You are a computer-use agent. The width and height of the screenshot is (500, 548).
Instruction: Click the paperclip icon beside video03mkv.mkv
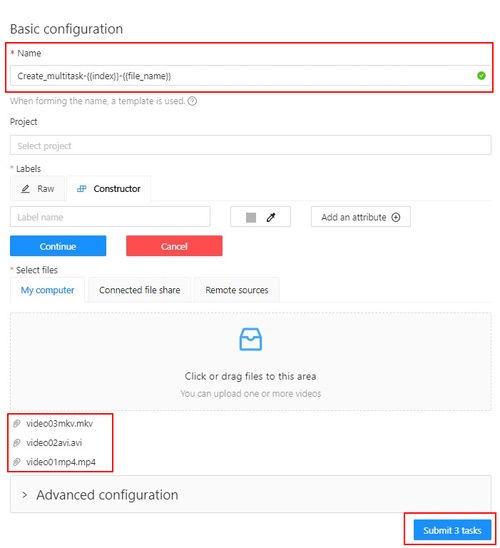pyautogui.click(x=16, y=424)
